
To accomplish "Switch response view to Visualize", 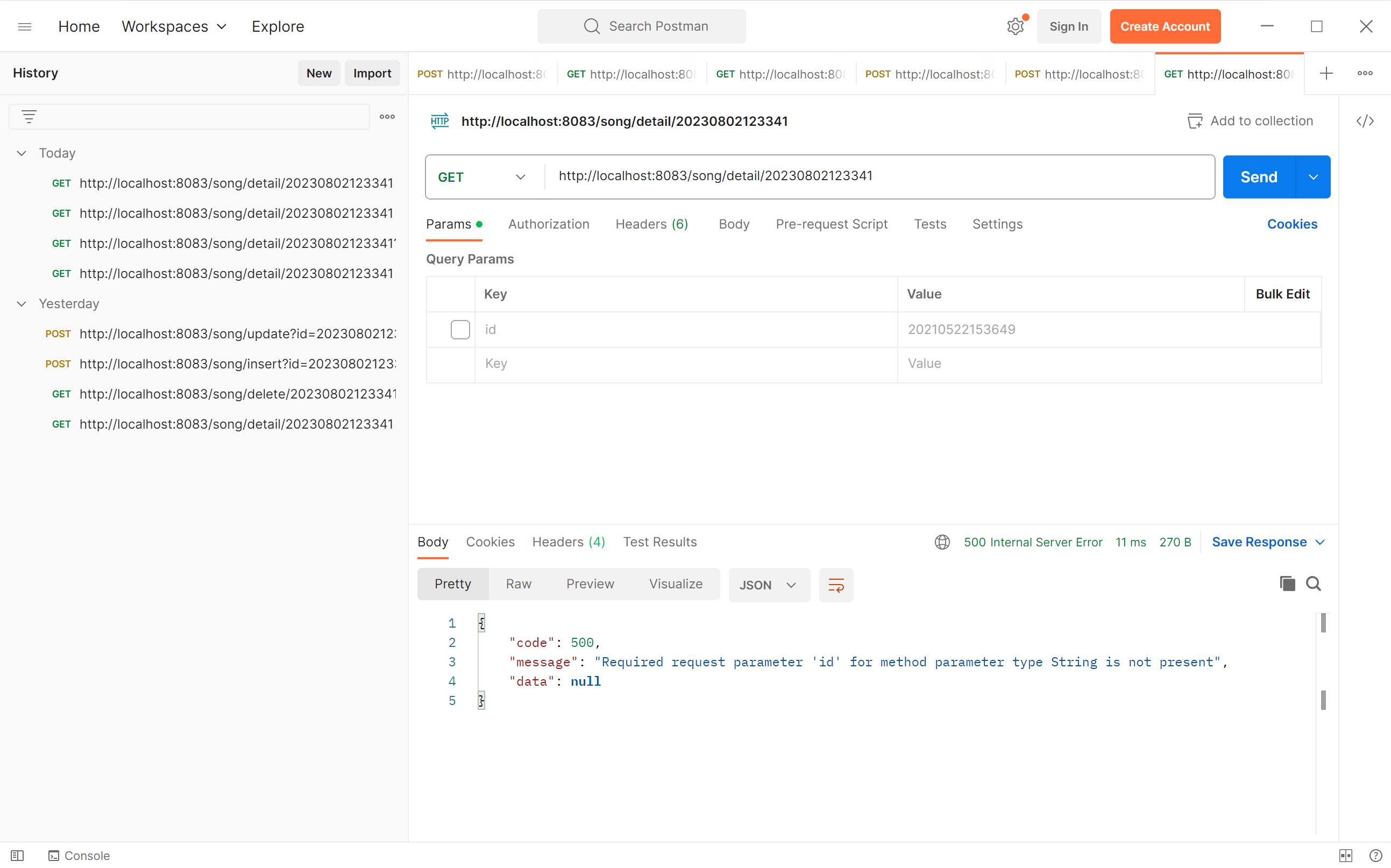I will 676,584.
